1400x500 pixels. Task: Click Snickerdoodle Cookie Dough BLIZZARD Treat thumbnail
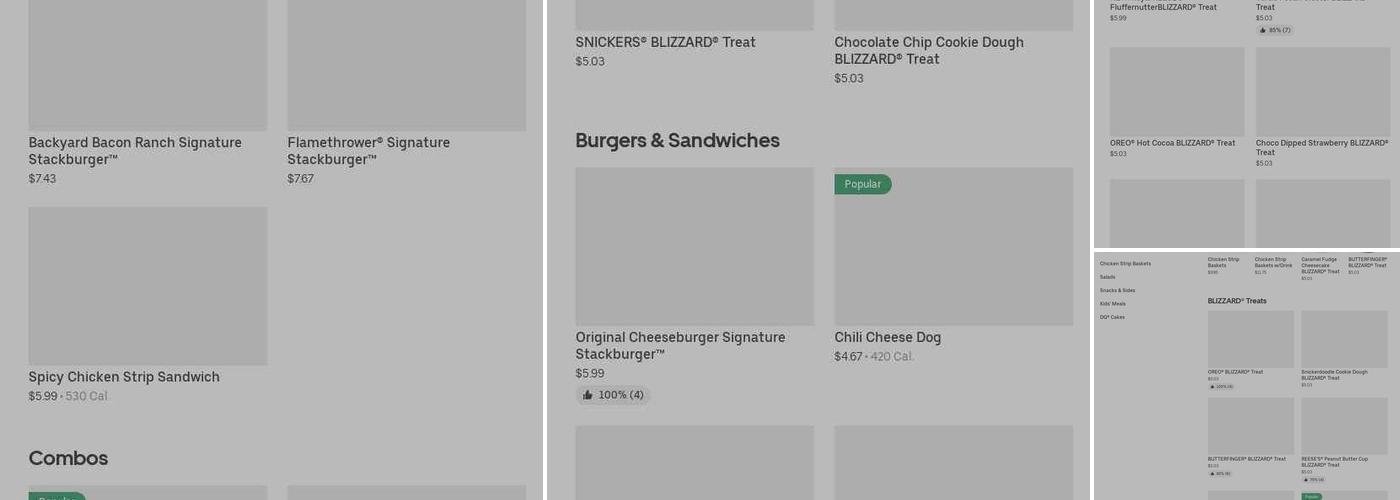pos(1344,339)
